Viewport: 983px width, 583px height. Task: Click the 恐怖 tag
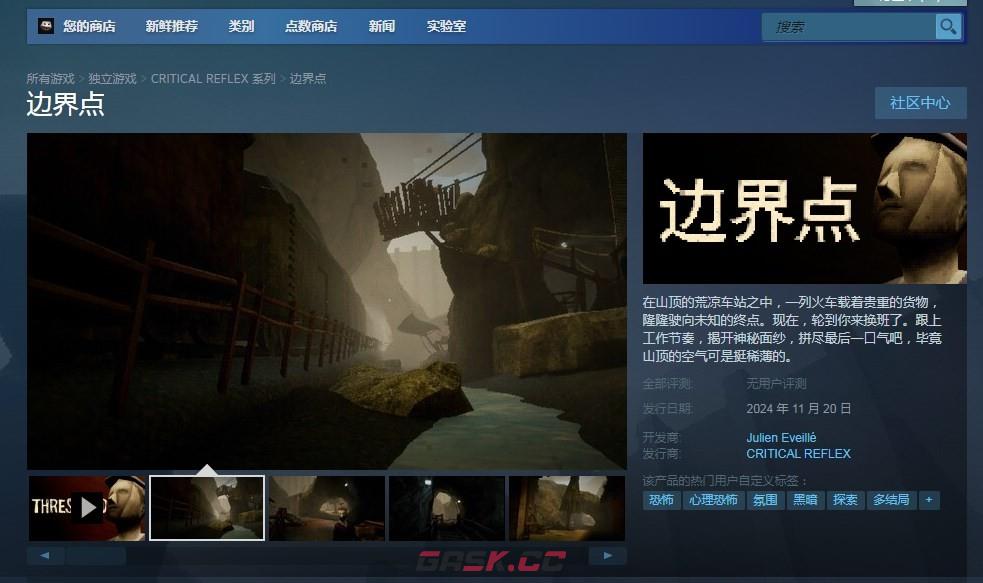click(x=660, y=500)
